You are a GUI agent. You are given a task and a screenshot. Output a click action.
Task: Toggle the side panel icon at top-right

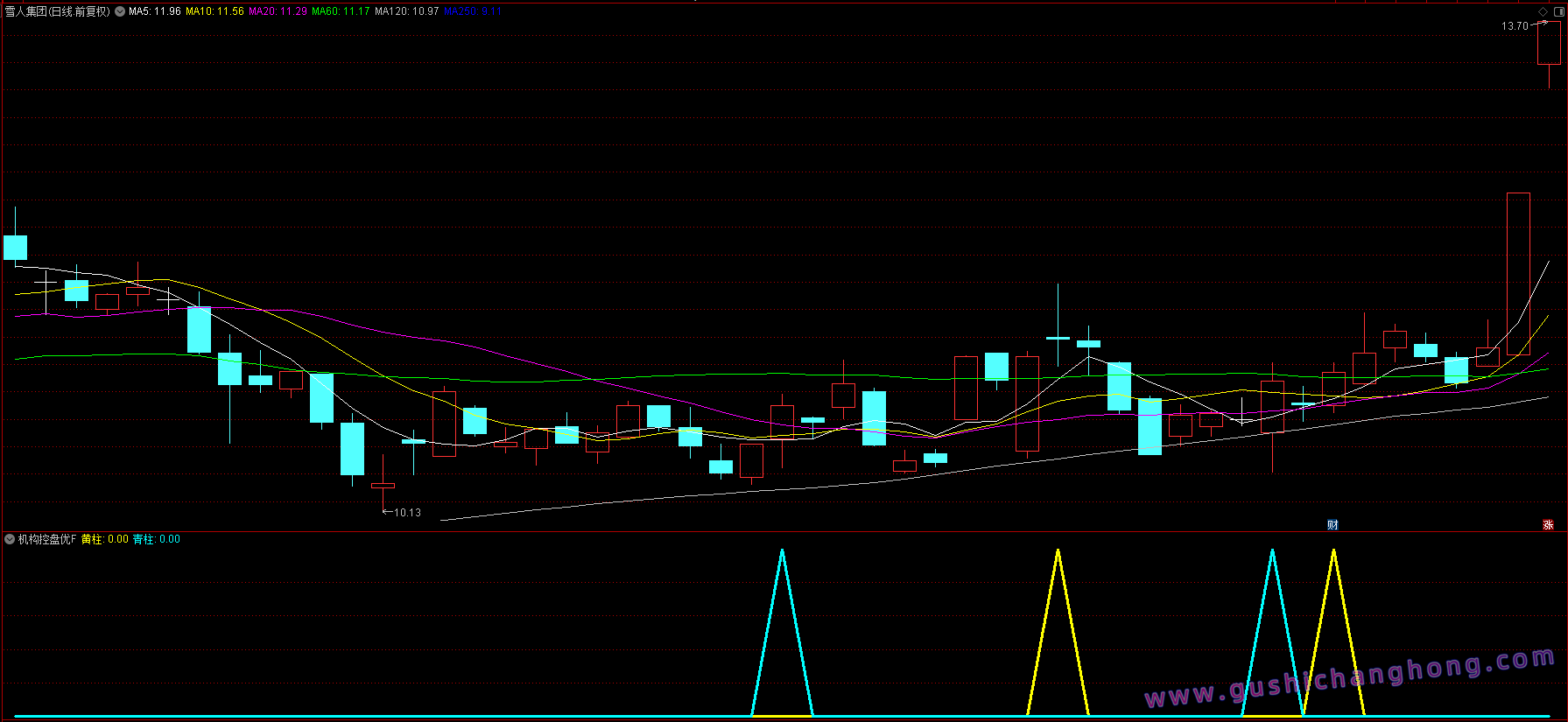click(x=1558, y=11)
